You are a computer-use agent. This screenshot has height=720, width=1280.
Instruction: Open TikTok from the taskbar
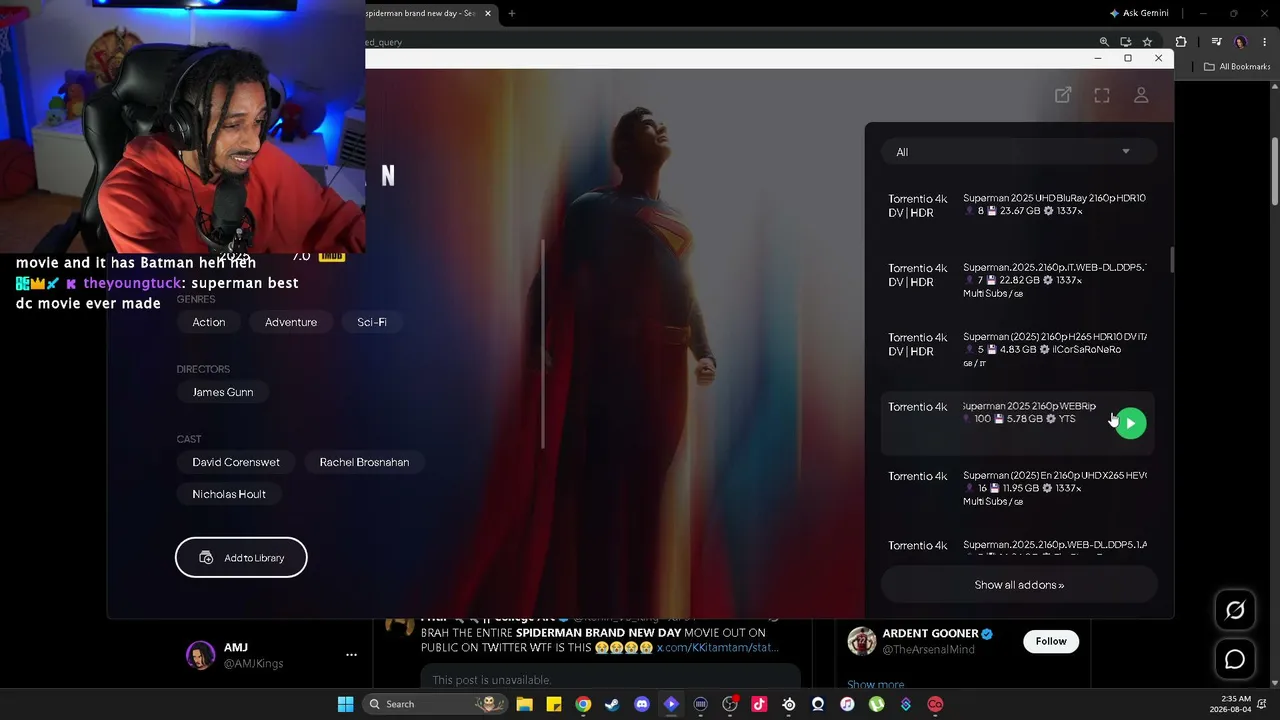click(x=759, y=704)
